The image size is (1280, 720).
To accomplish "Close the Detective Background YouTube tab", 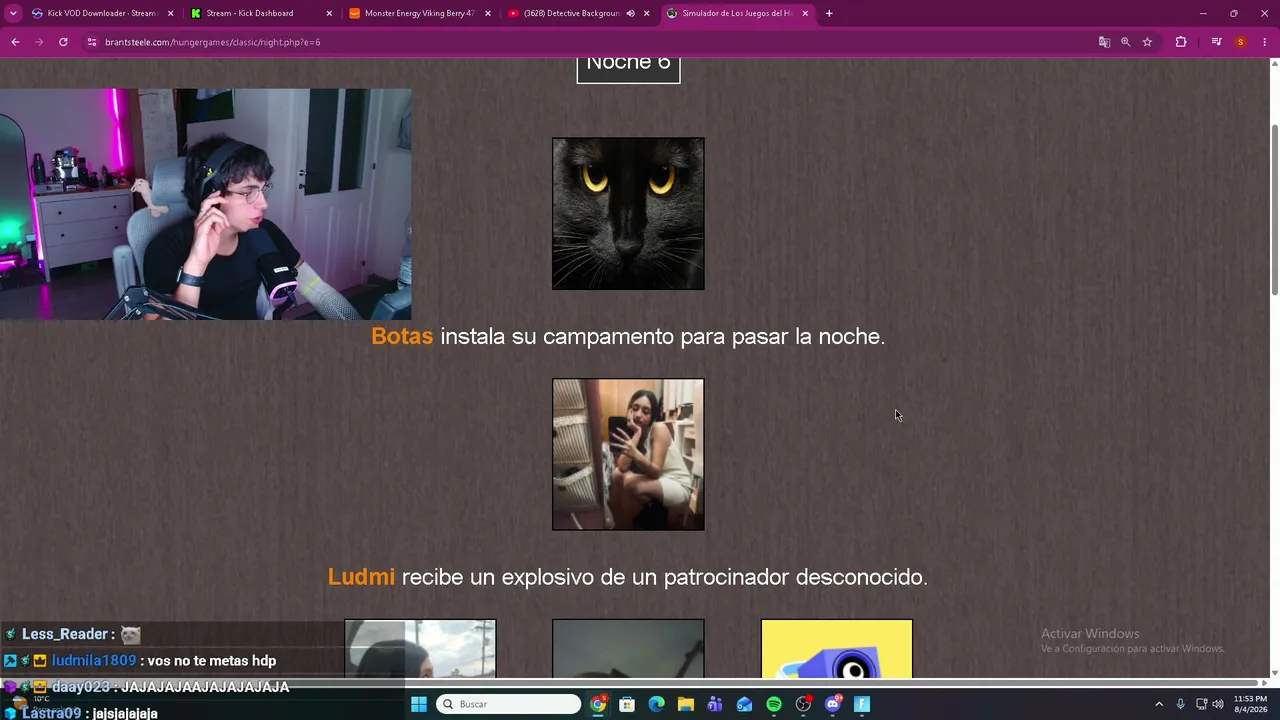I will pyautogui.click(x=647, y=13).
